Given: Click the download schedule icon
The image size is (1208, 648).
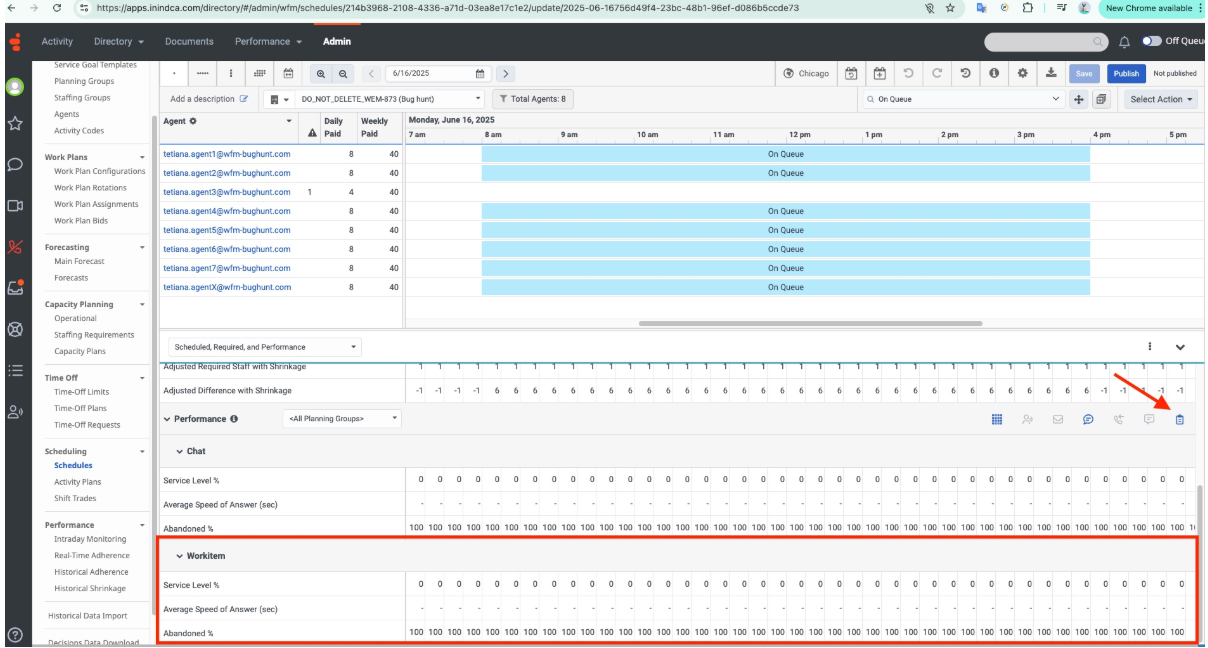Looking at the screenshot, I should [x=1051, y=74].
